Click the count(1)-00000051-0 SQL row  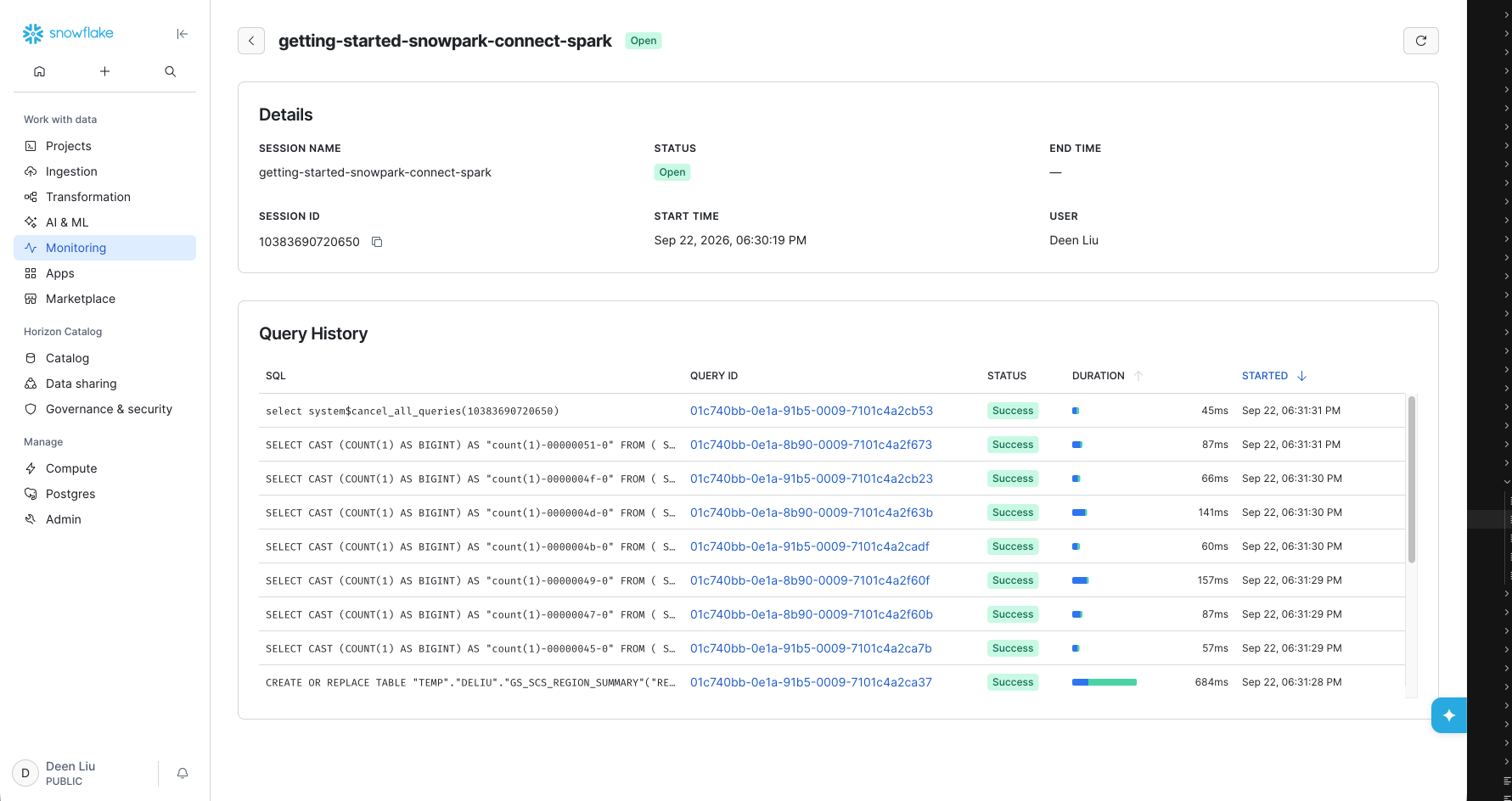470,445
